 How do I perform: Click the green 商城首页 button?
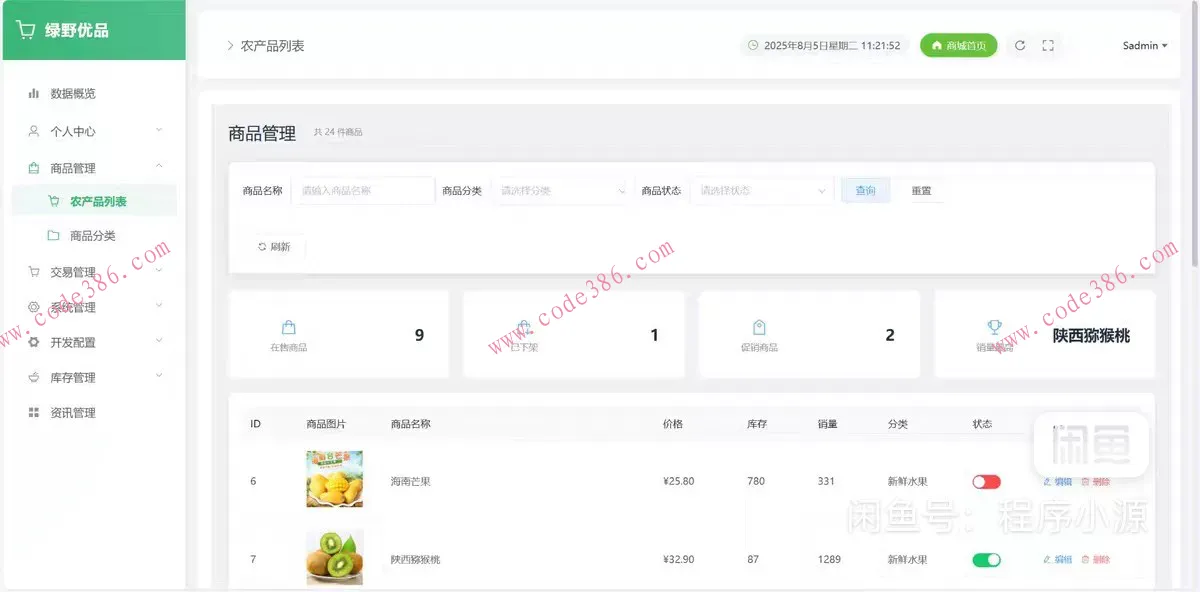pyautogui.click(x=958, y=45)
